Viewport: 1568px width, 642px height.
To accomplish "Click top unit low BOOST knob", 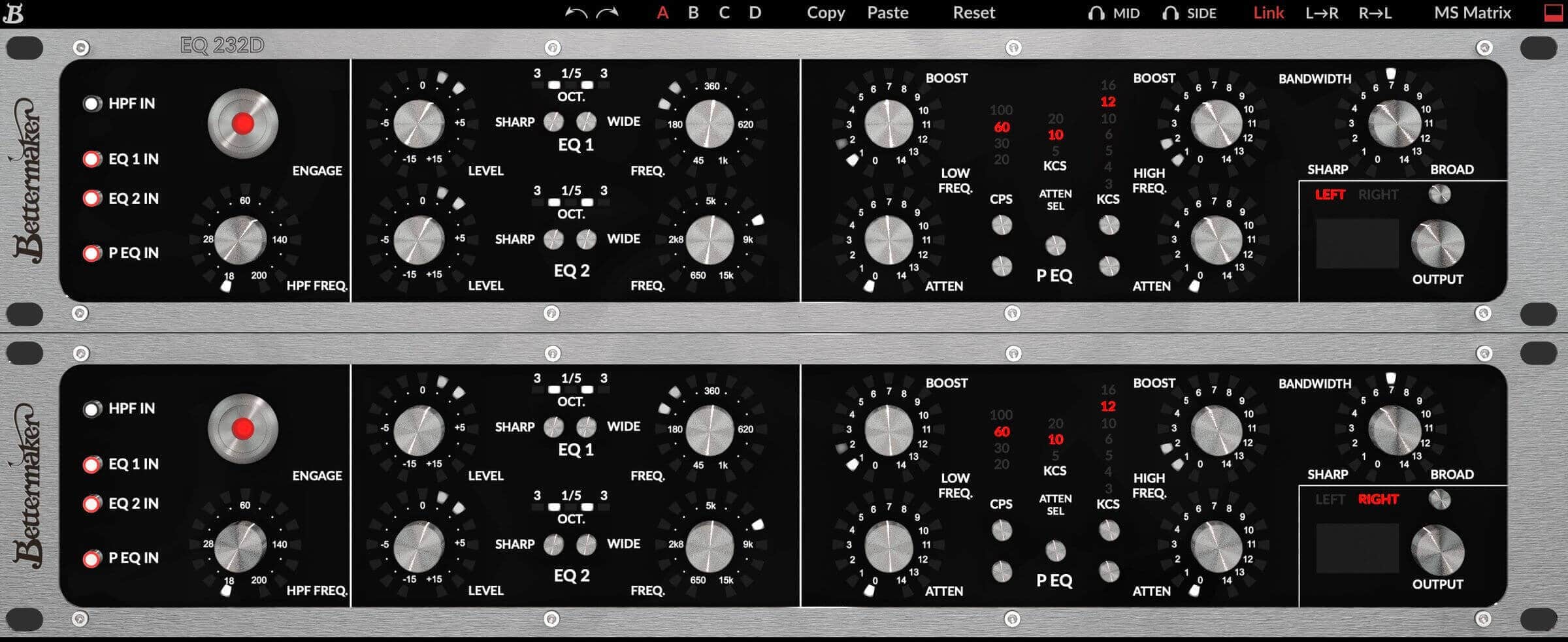I will 889,124.
